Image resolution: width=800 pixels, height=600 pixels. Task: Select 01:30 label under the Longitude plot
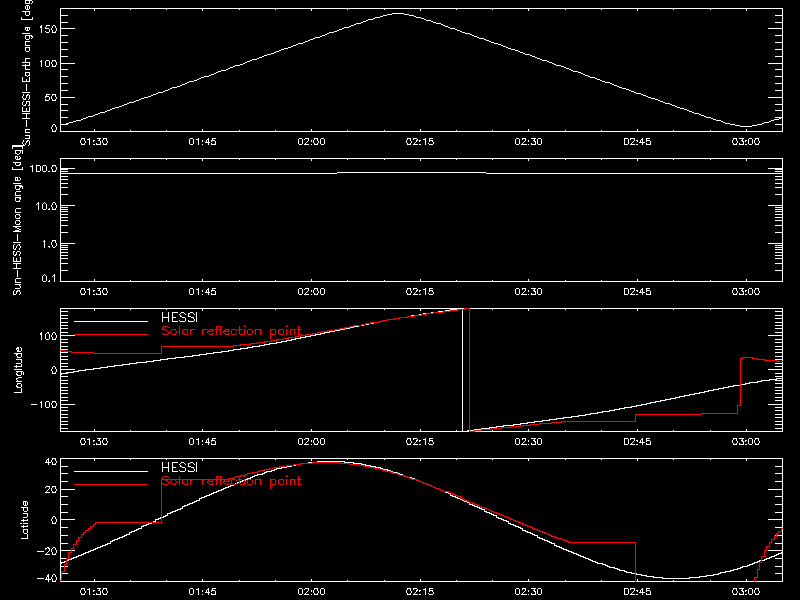(x=94, y=441)
